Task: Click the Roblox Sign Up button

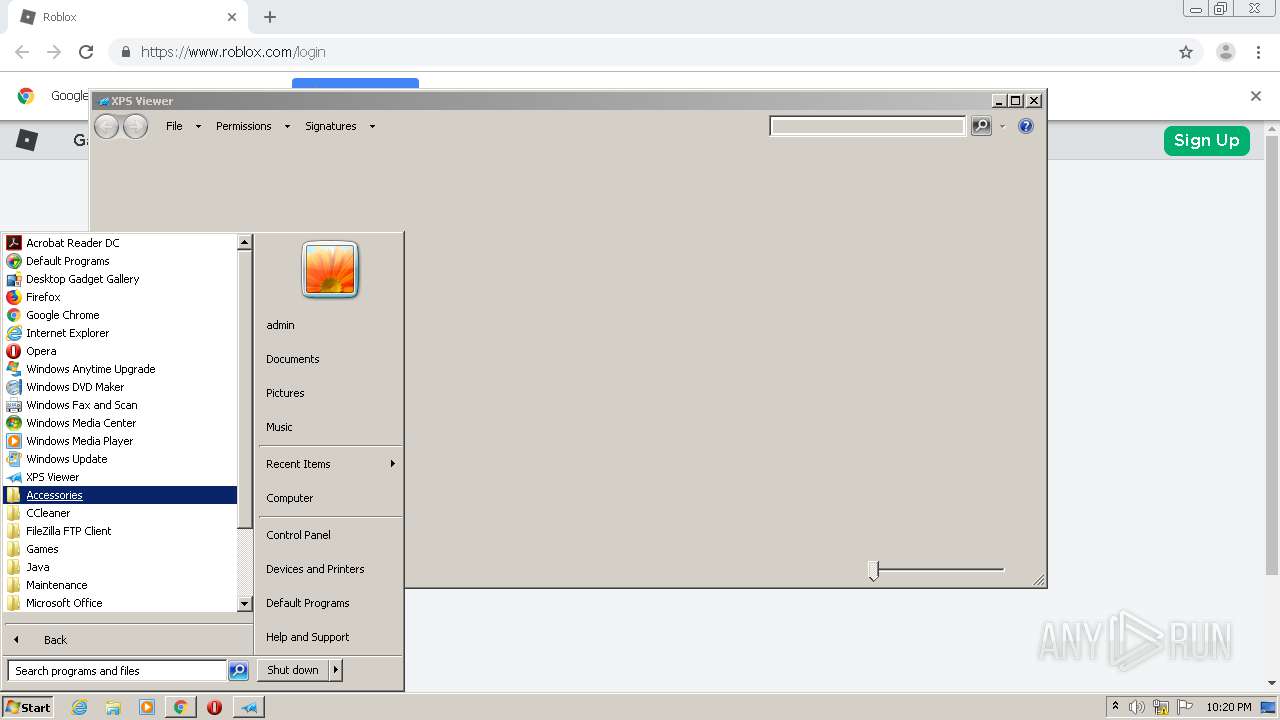Action: coord(1206,141)
